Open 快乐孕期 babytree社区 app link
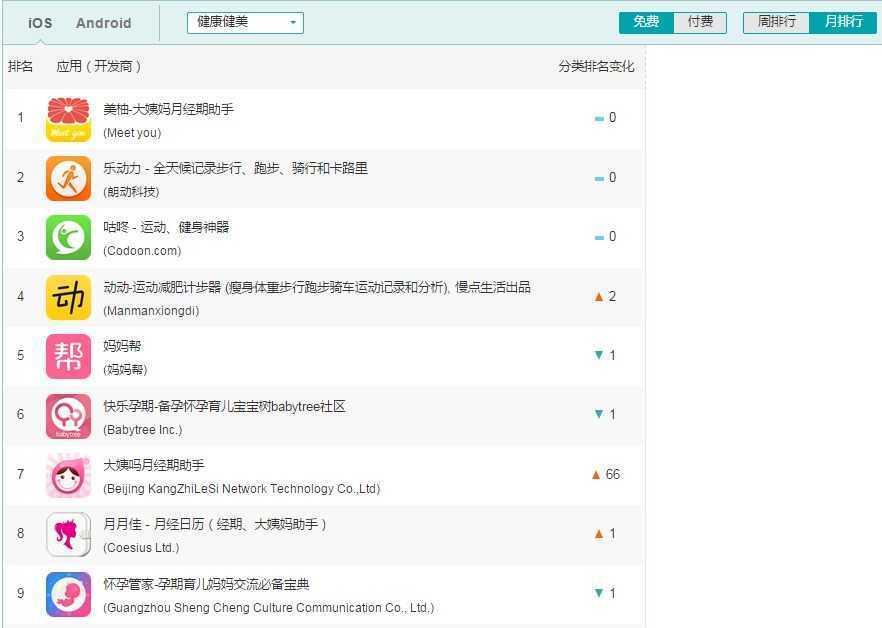Viewport: 882px width, 628px height. pyautogui.click(x=224, y=406)
